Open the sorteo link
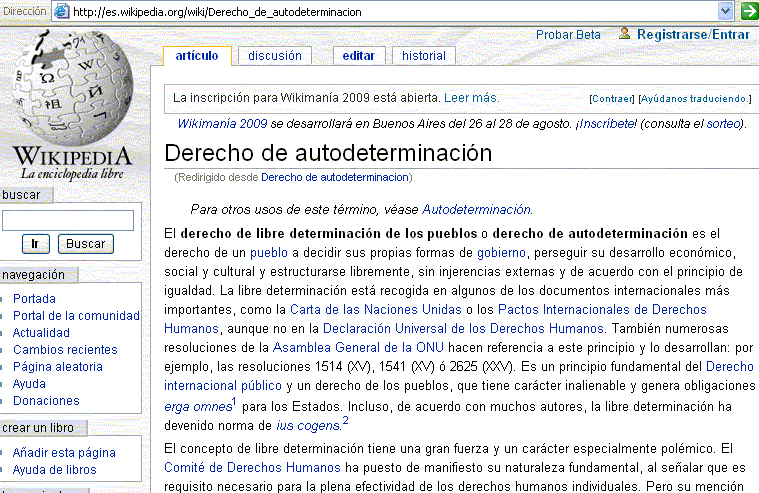This screenshot has height=493, width=759. 724,123
